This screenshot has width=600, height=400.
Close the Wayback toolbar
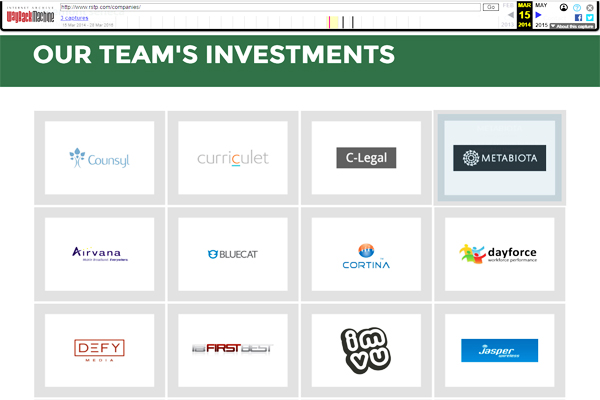click(591, 7)
